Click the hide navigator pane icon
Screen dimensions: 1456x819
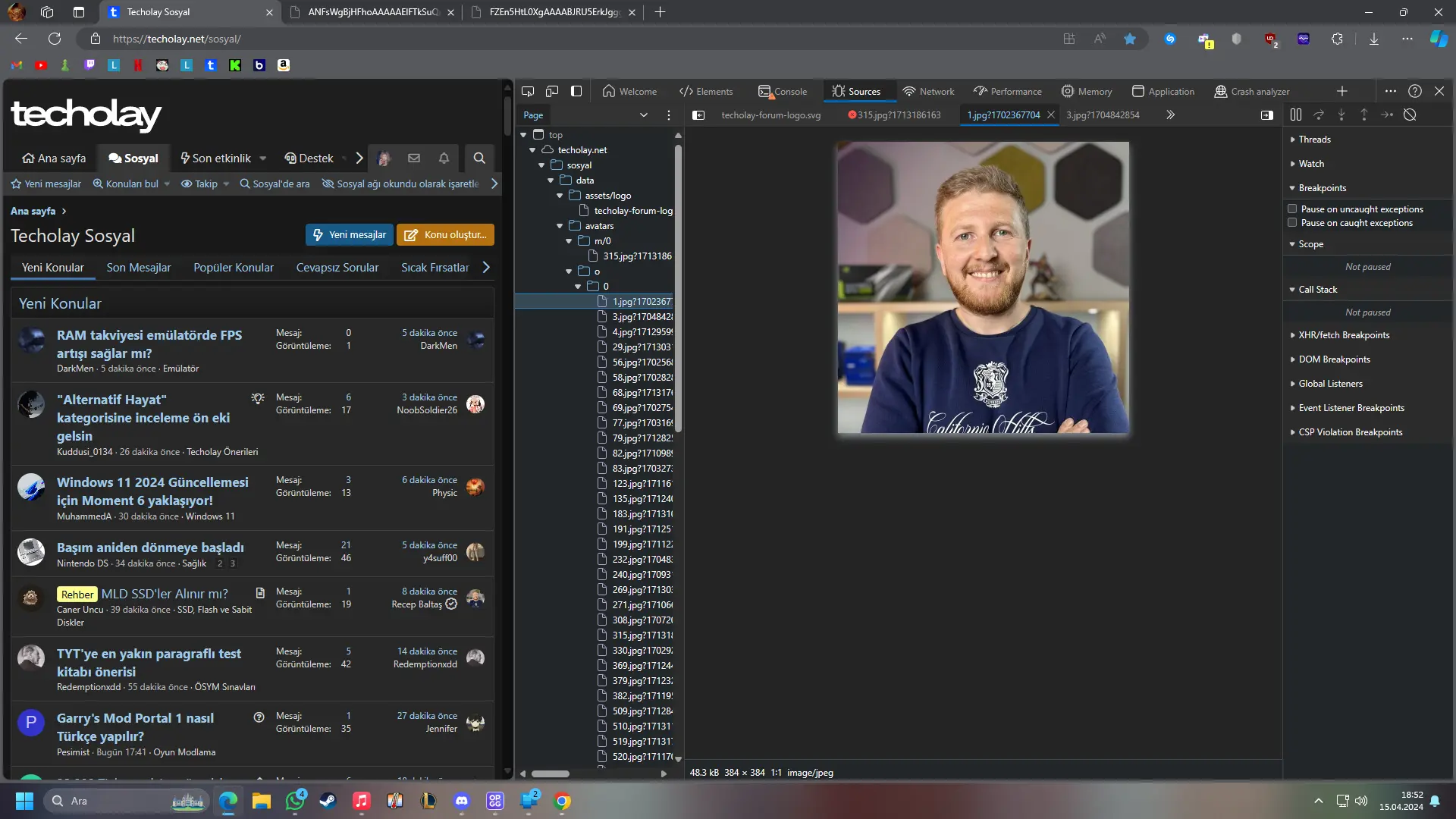698,115
